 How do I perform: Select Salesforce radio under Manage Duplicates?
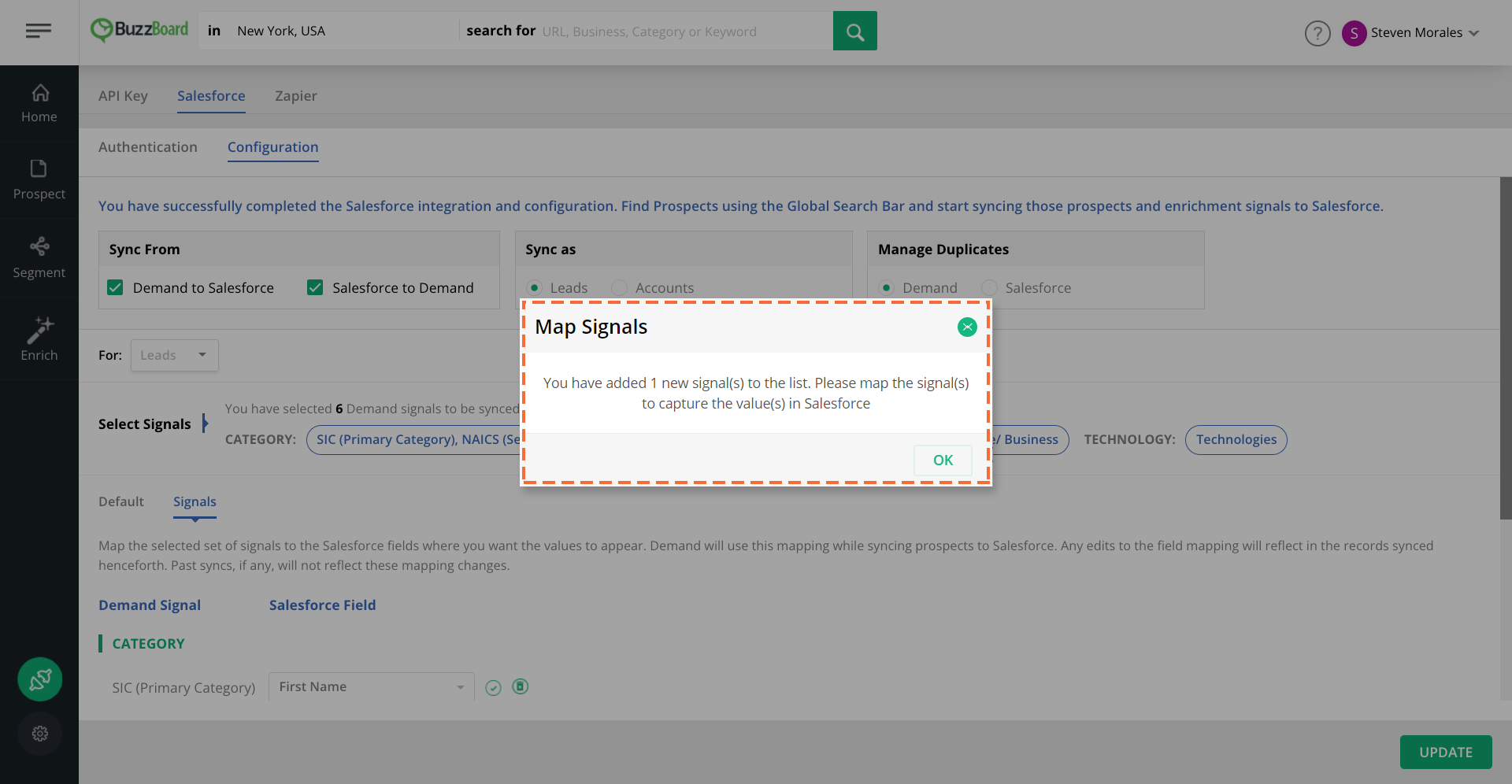[989, 287]
